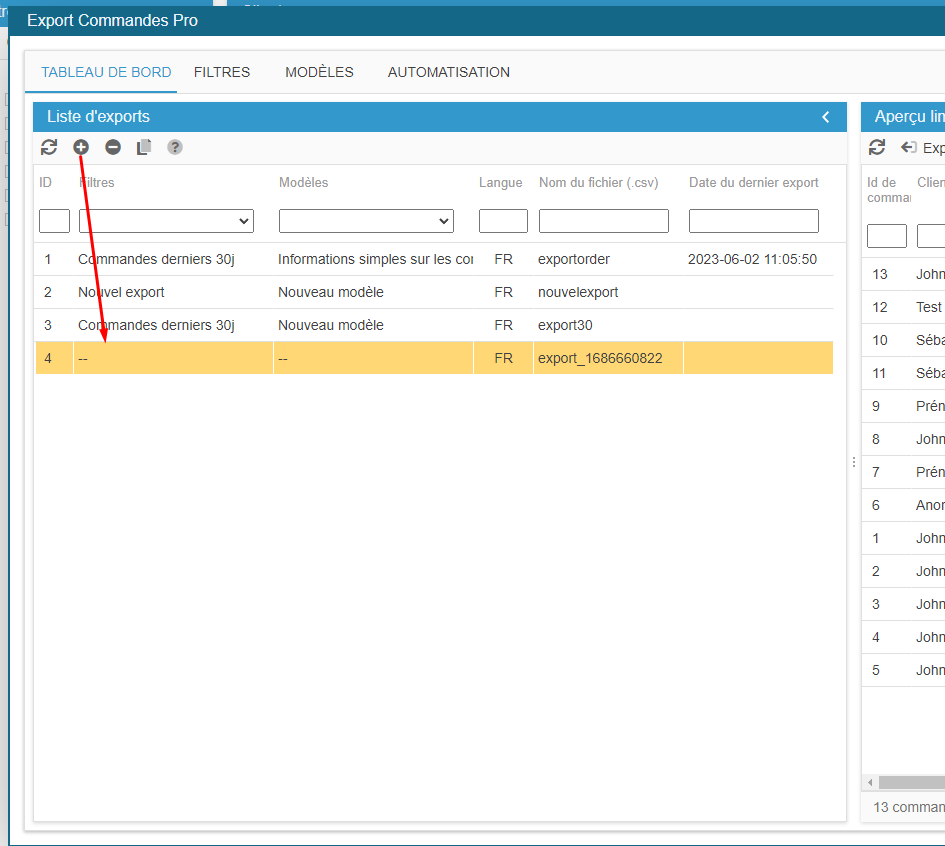Switch to the FILTRES tab

[222, 72]
